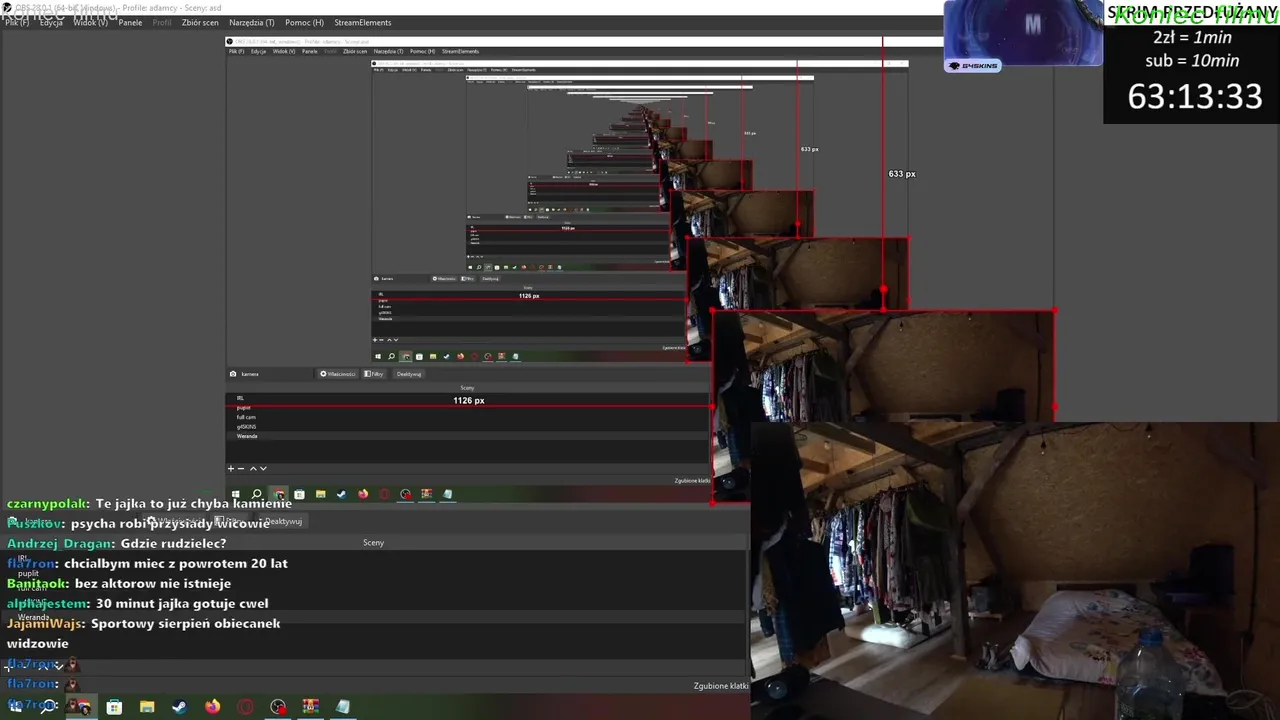Click camera icon beside kamera in largest nested preview
This screenshot has width=1280, height=720.
click(233, 374)
